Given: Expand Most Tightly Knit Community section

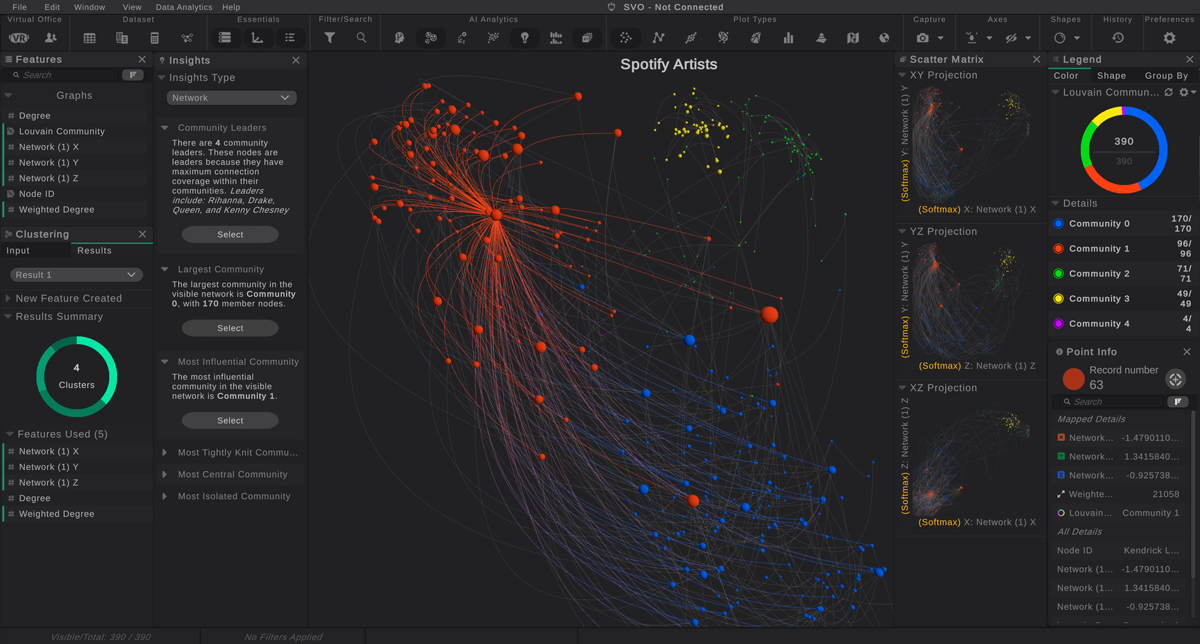Looking at the screenshot, I should click(165, 453).
